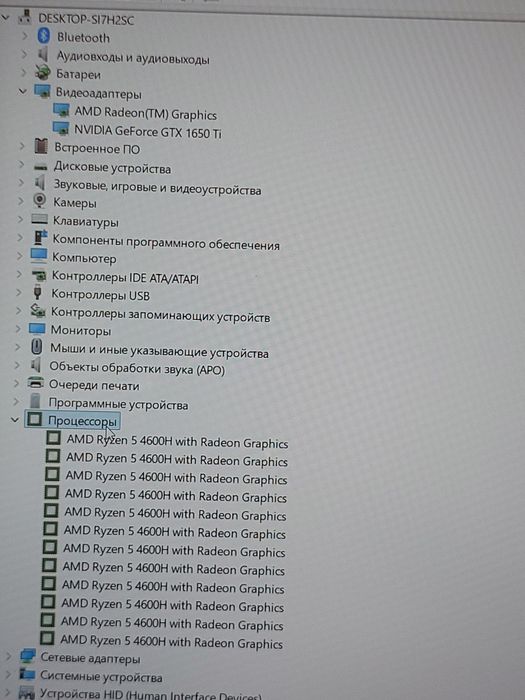Click the Клавиатуры keyboard icon

[x=39, y=219]
